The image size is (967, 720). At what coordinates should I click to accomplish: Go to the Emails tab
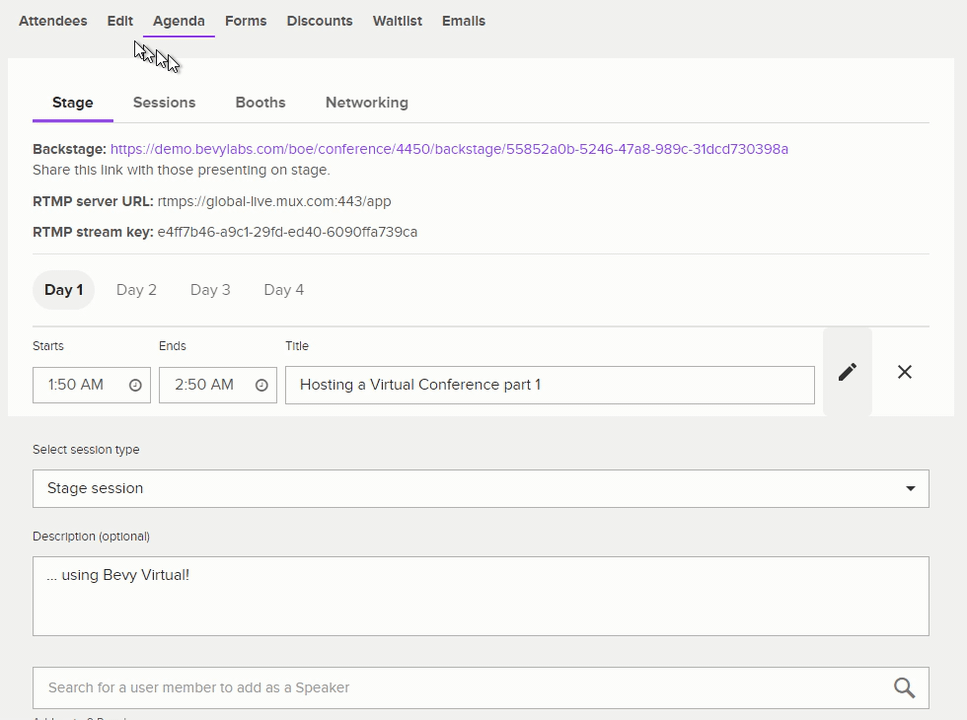464,21
